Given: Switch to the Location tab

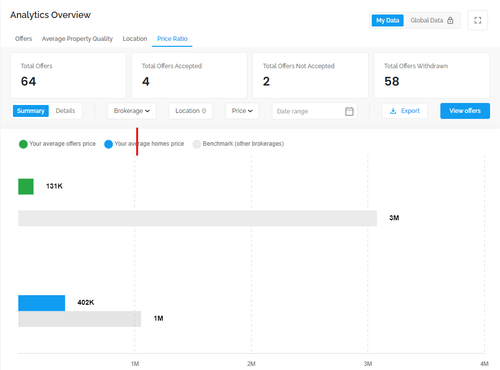Looking at the screenshot, I should (x=135, y=39).
